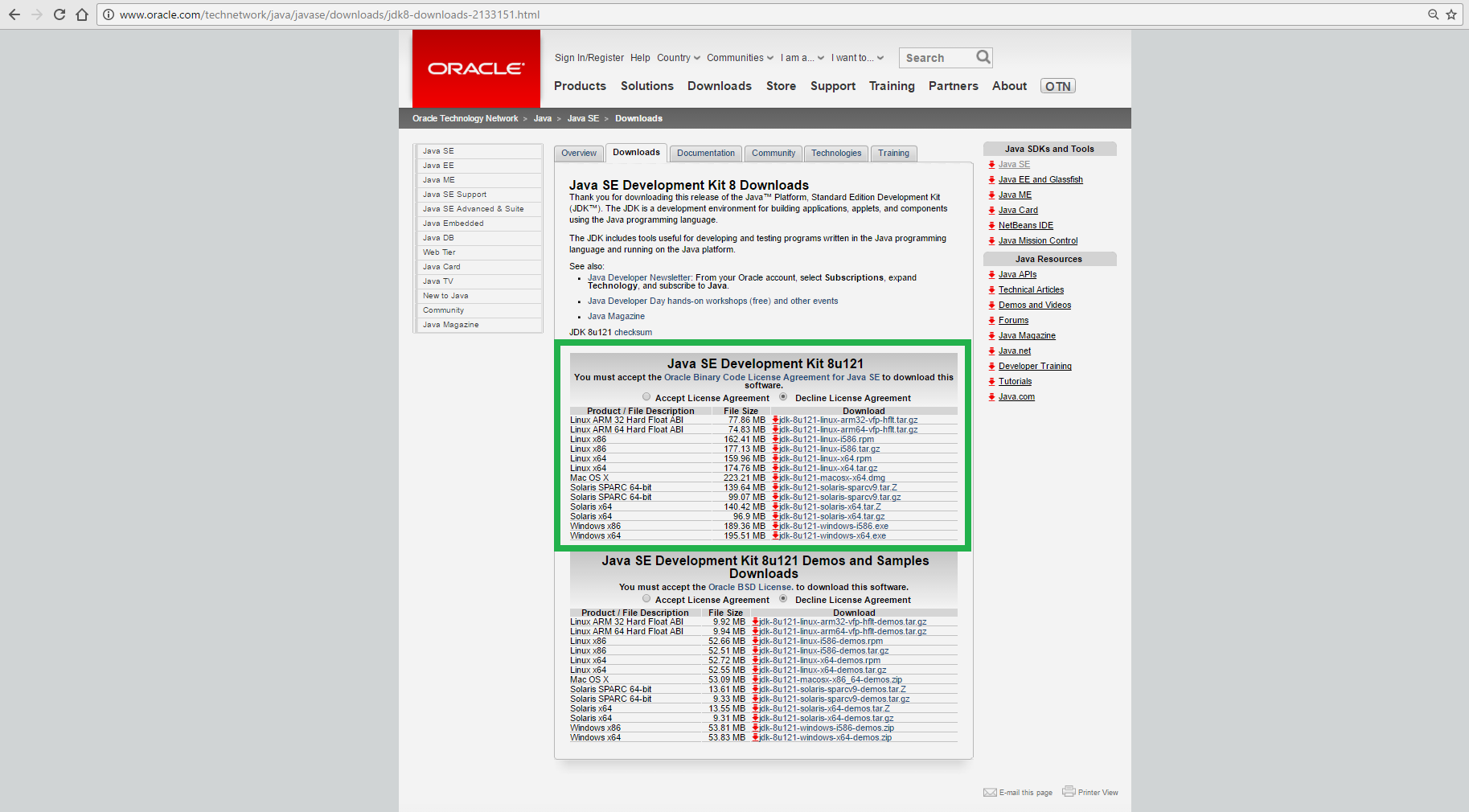Open the Products menu
The height and width of the screenshot is (812, 1469).
pyautogui.click(x=580, y=86)
